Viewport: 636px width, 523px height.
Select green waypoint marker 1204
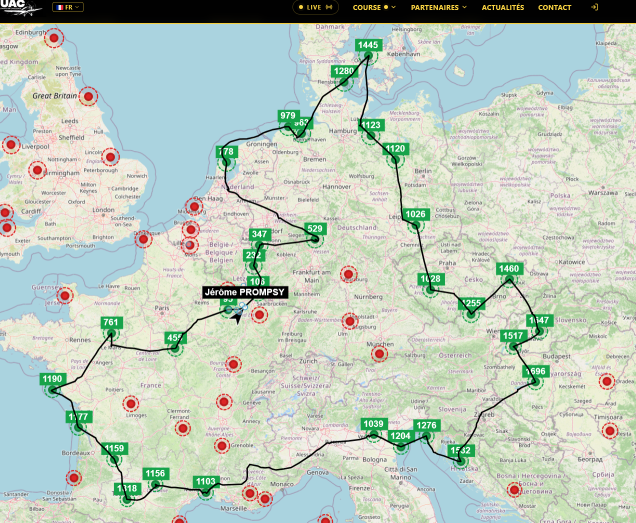(401, 436)
